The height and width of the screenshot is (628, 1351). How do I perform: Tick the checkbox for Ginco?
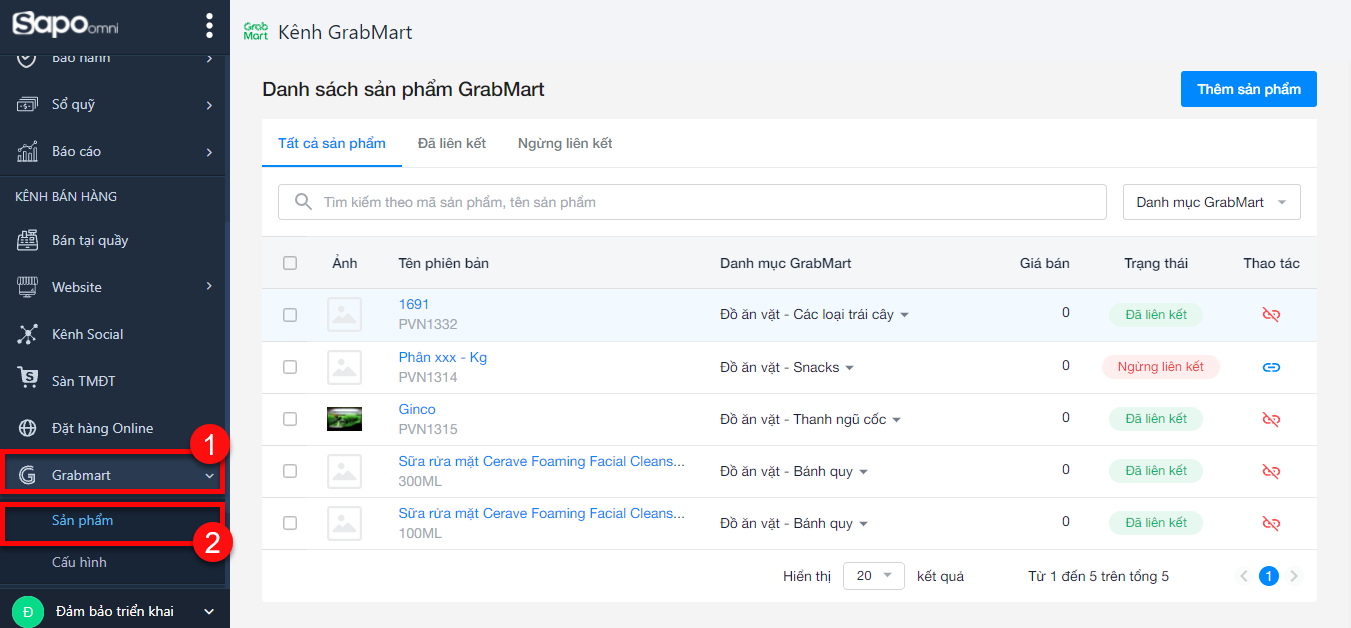290,419
